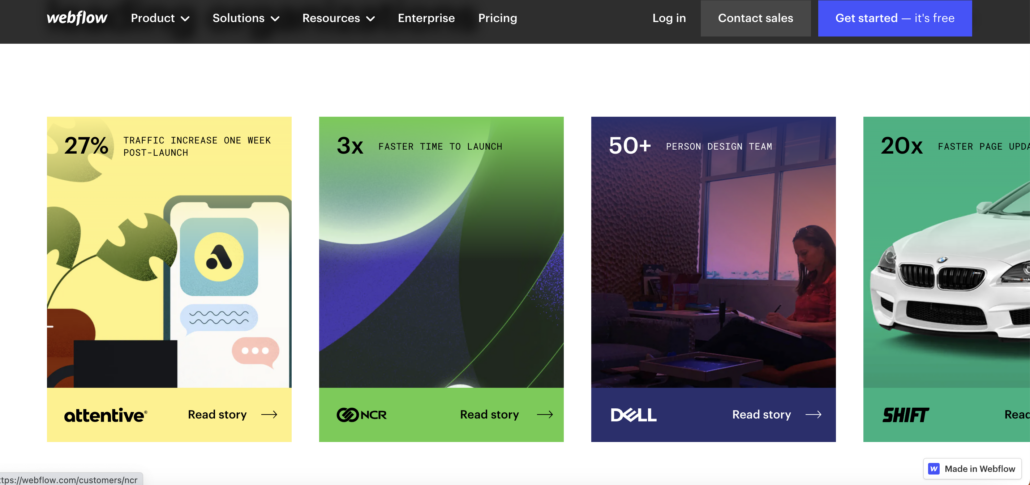
Task: Click the W icon in the Made in Webflow badge
Action: click(934, 469)
